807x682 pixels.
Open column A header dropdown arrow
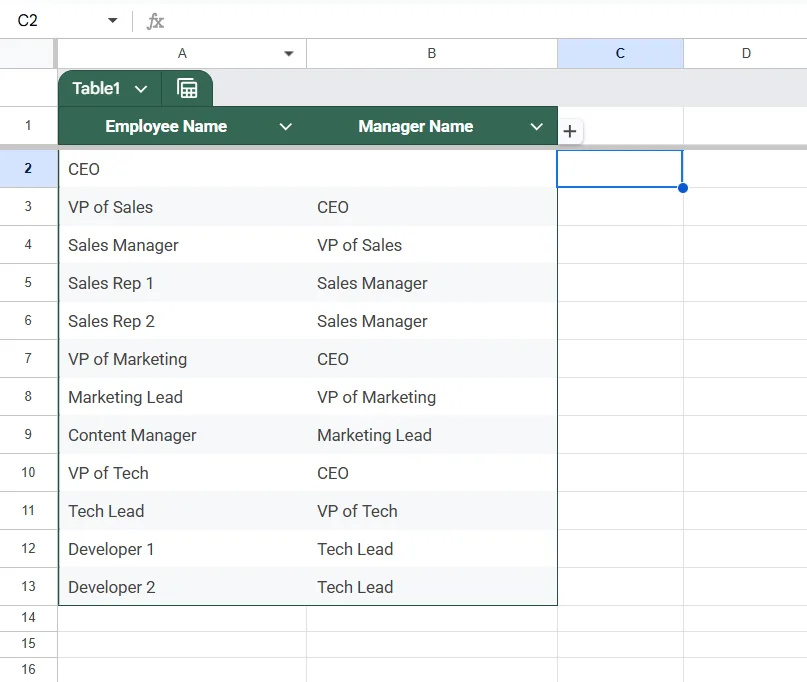289,54
